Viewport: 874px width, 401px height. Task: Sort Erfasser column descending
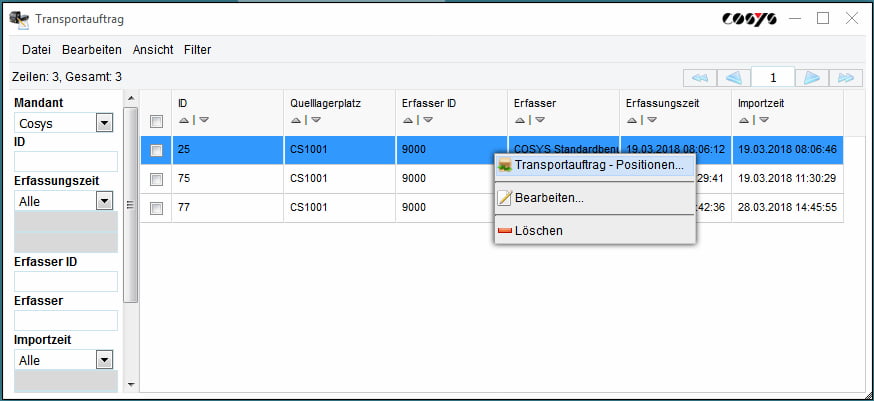pyautogui.click(x=540, y=119)
